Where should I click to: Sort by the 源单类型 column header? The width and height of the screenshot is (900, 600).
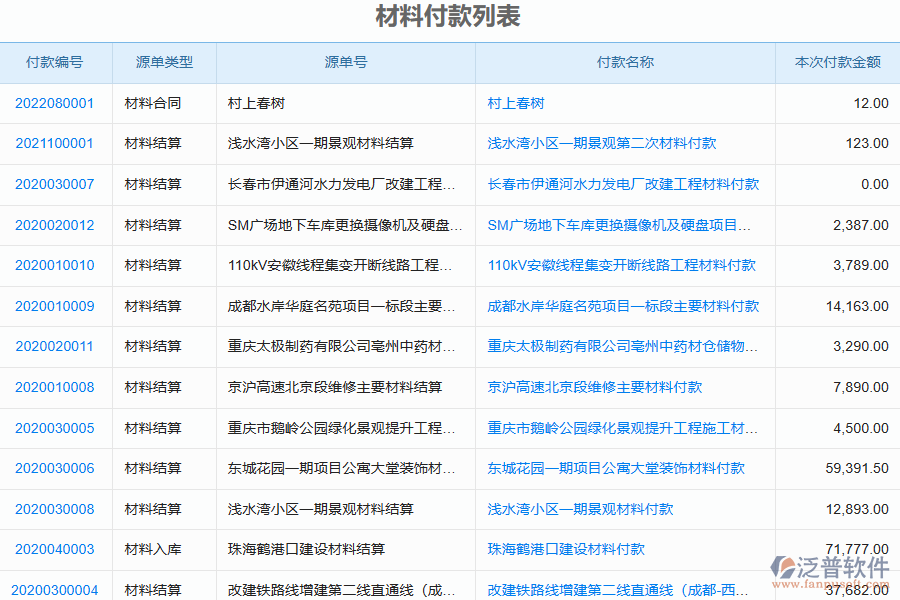coord(163,62)
